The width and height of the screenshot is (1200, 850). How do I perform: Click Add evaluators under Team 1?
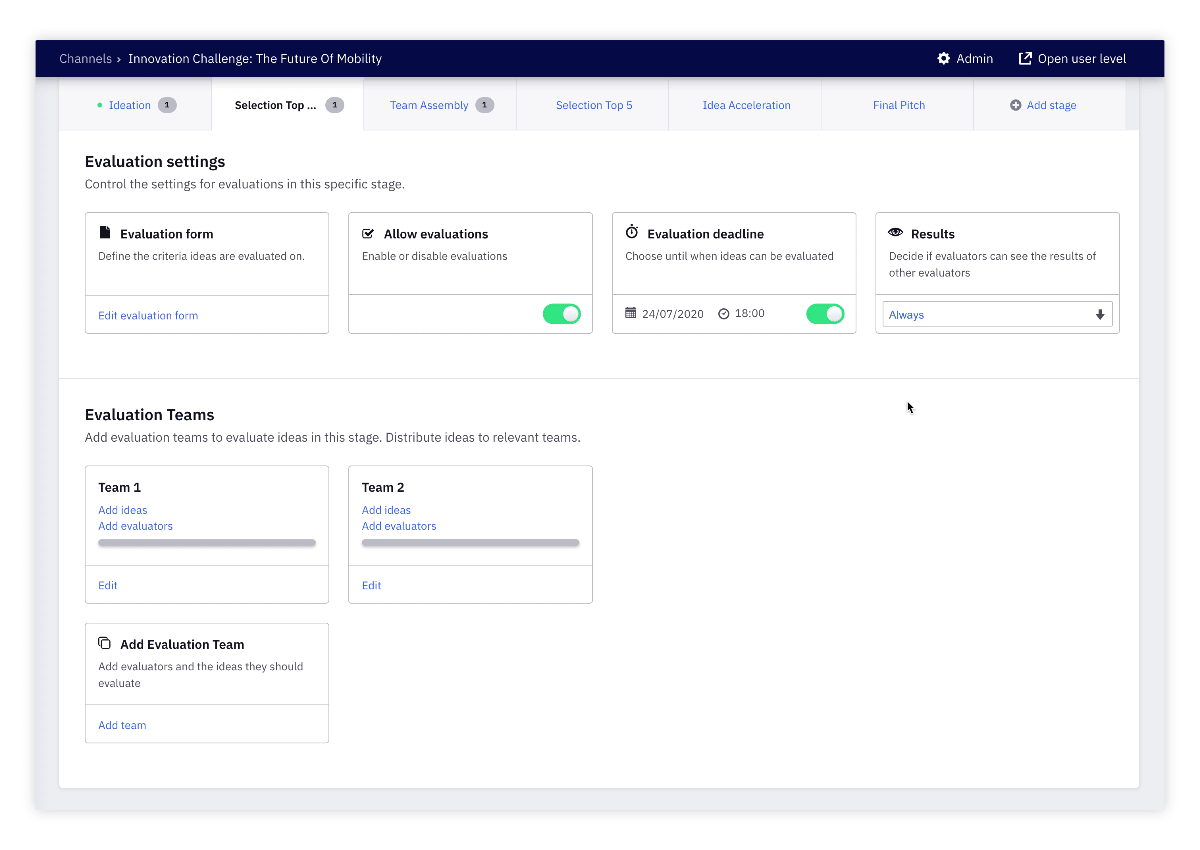pos(135,526)
